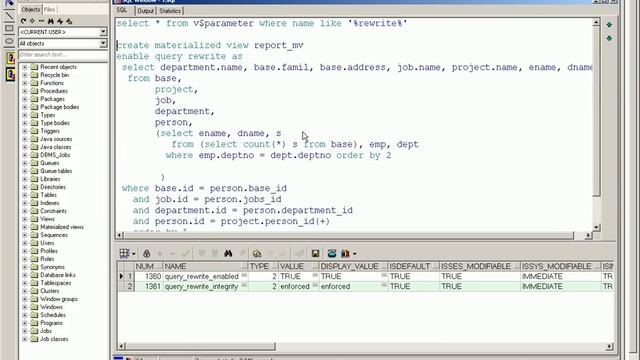
Task: Click the save results disk icon
Action: pos(316,253)
